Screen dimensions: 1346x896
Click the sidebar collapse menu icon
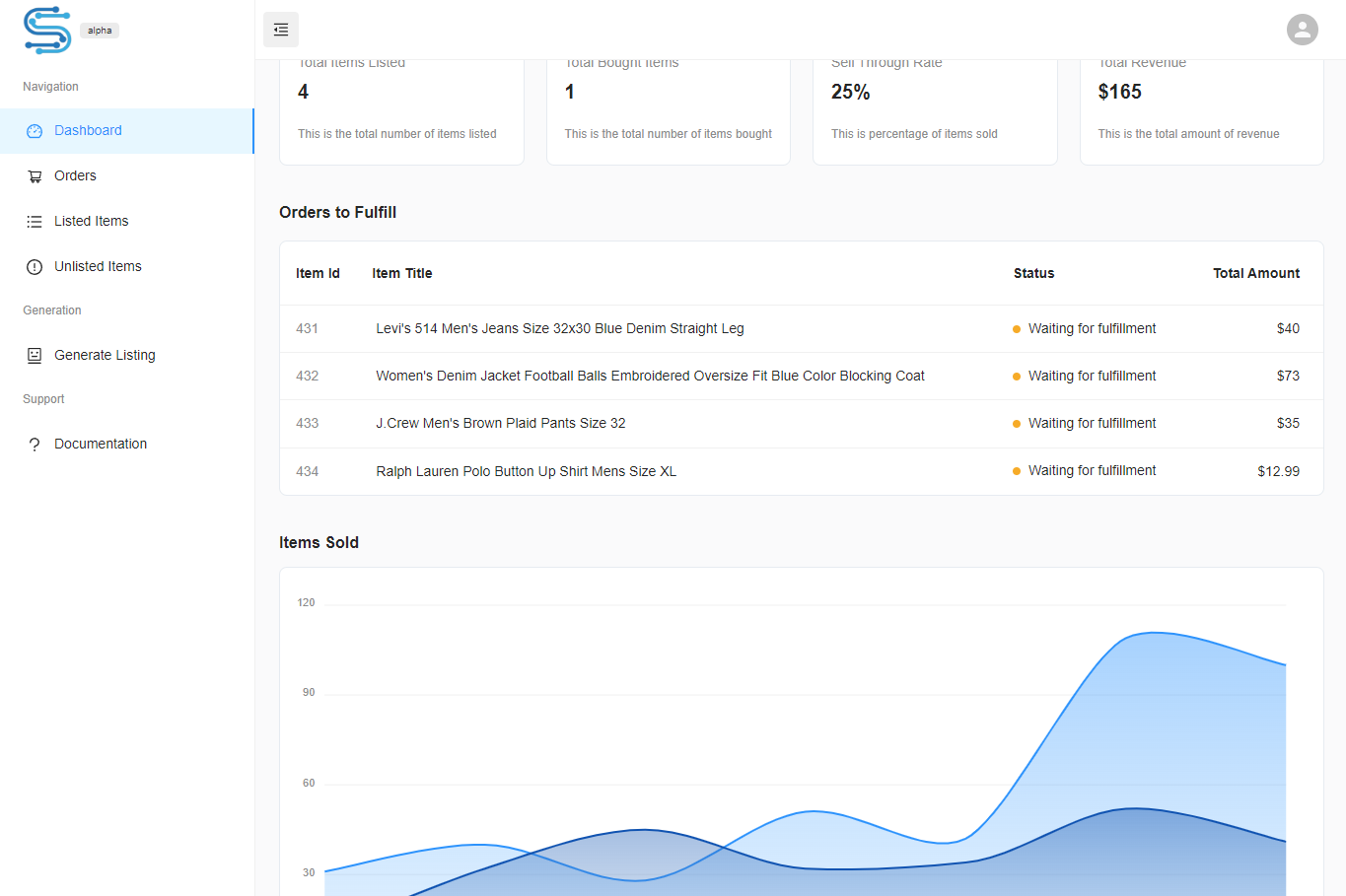(281, 30)
